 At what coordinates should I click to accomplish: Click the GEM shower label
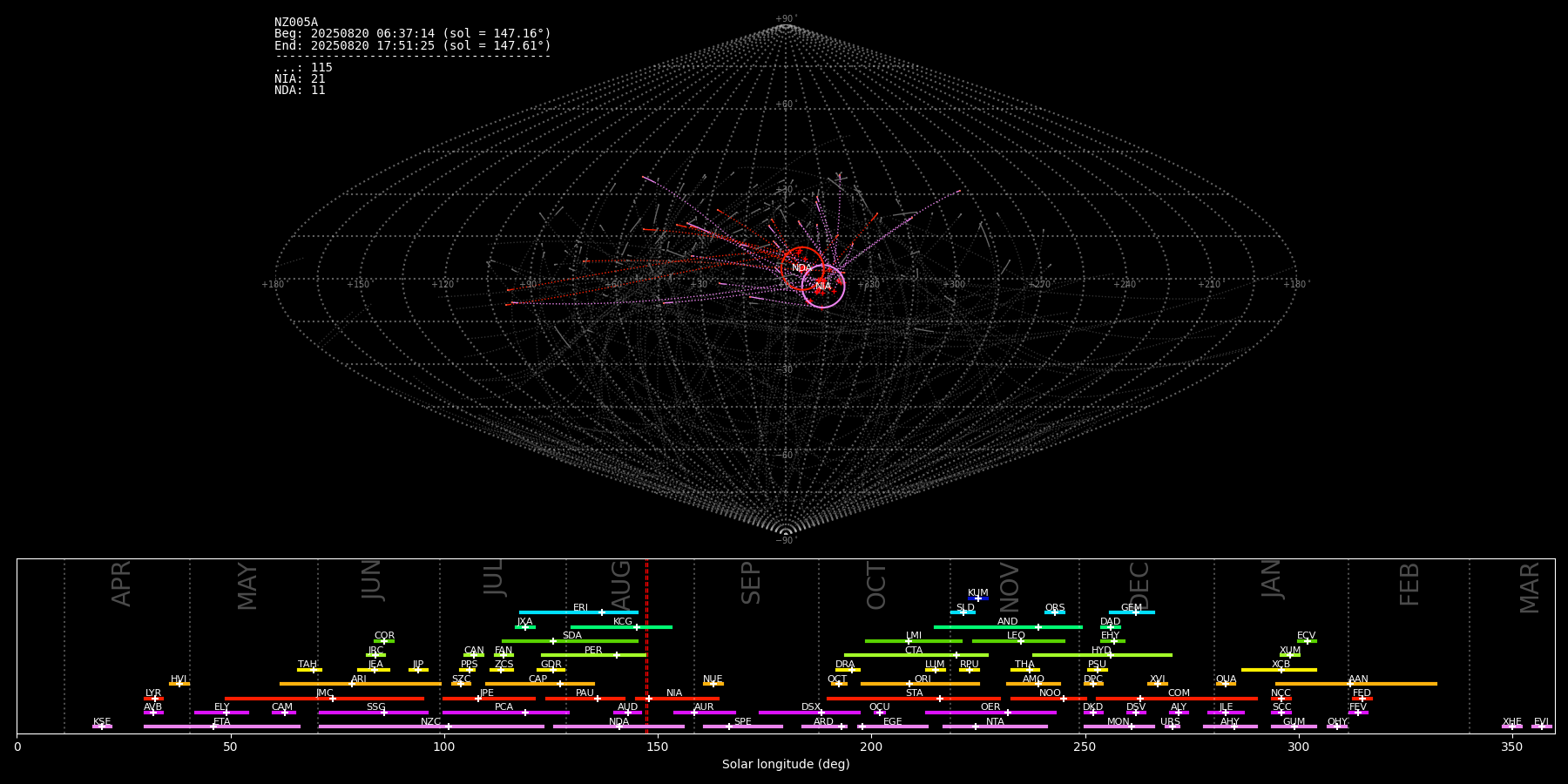[1132, 608]
